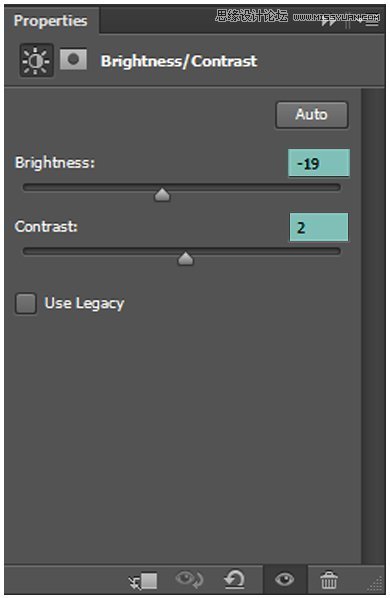Click the Use Legacy label text
390x598 pixels.
[84, 304]
